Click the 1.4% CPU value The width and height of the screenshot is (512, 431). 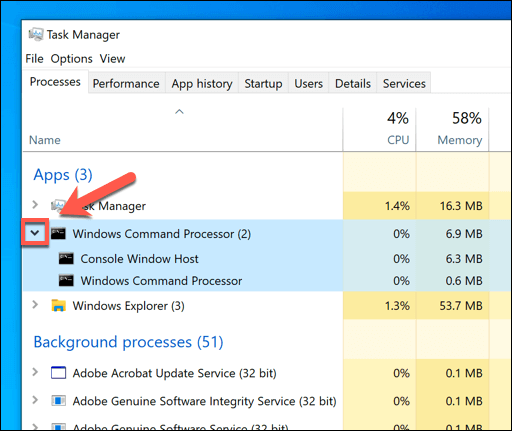[397, 206]
